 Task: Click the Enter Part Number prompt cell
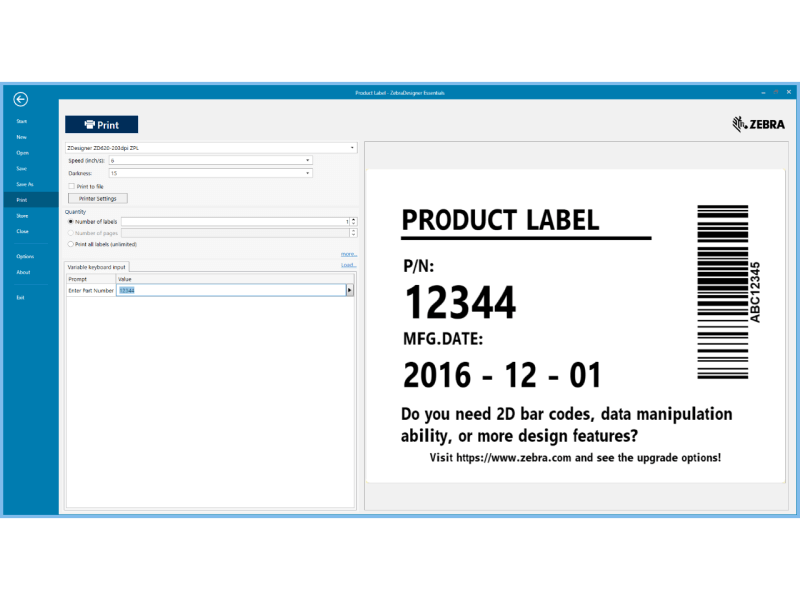[91, 291]
